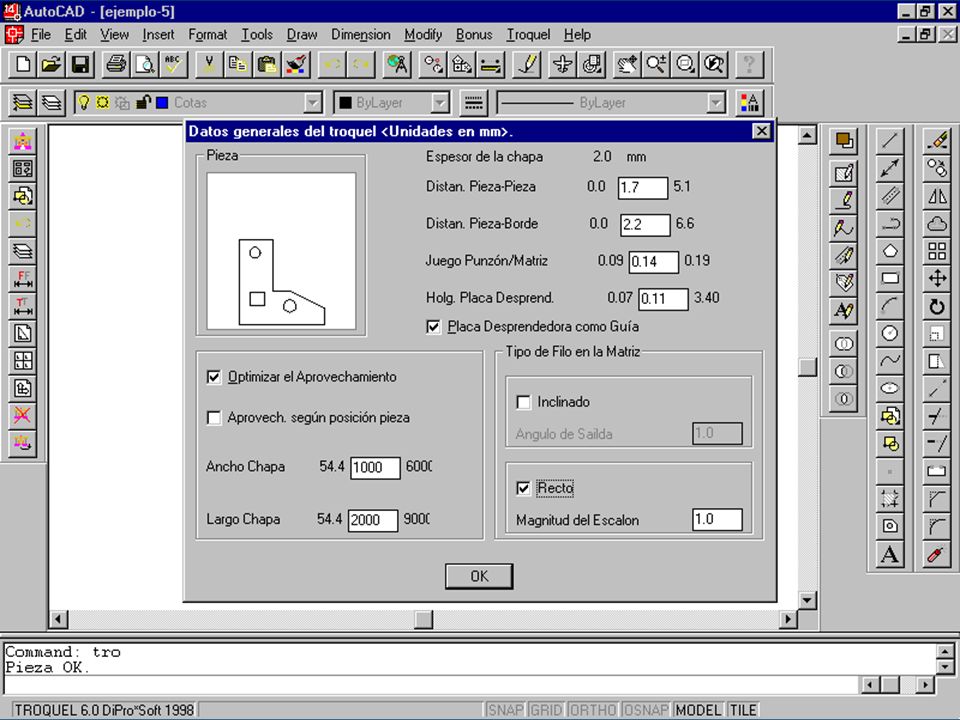
Task: Open the Troquel menu
Action: [x=528, y=34]
